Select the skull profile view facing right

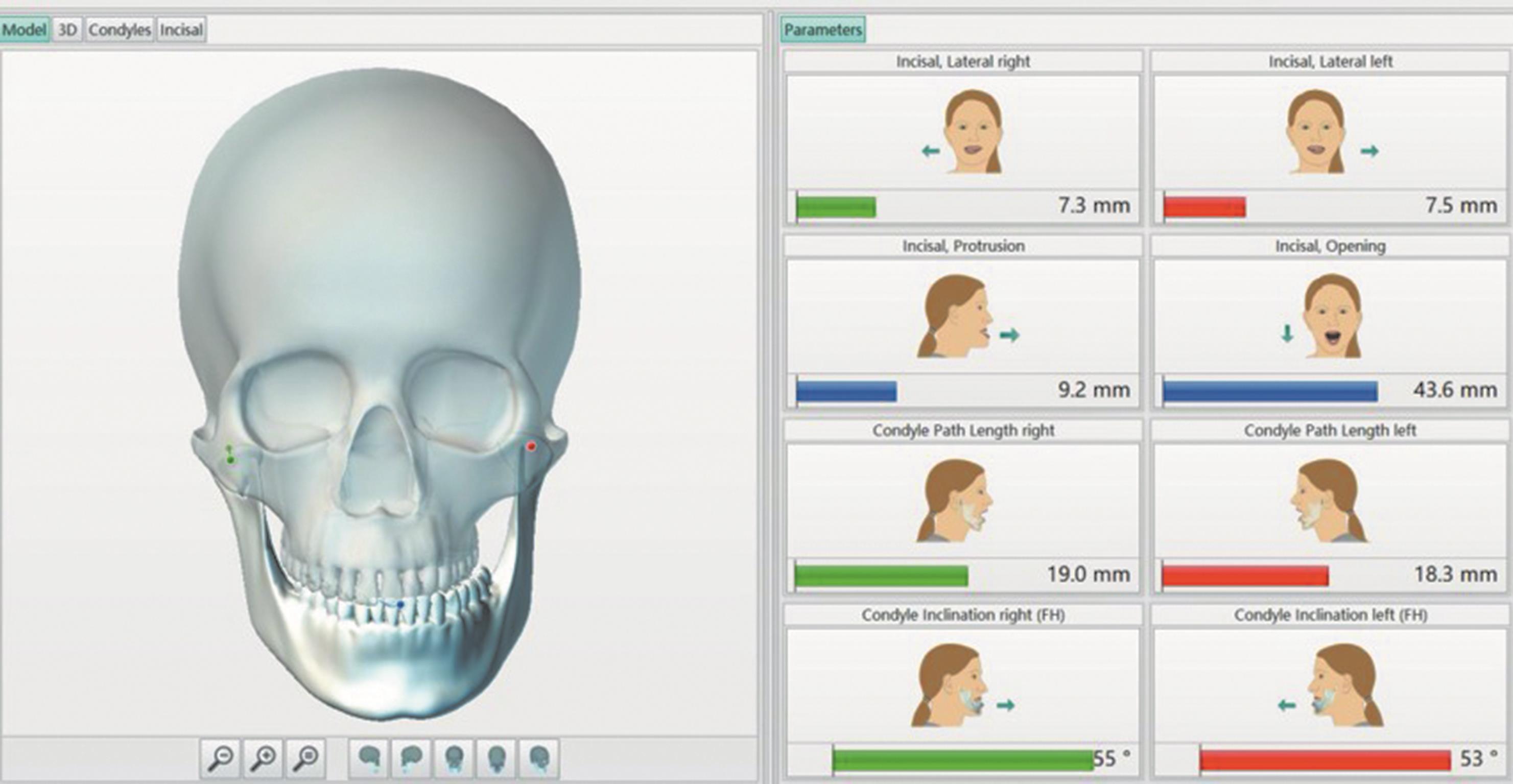point(369,758)
